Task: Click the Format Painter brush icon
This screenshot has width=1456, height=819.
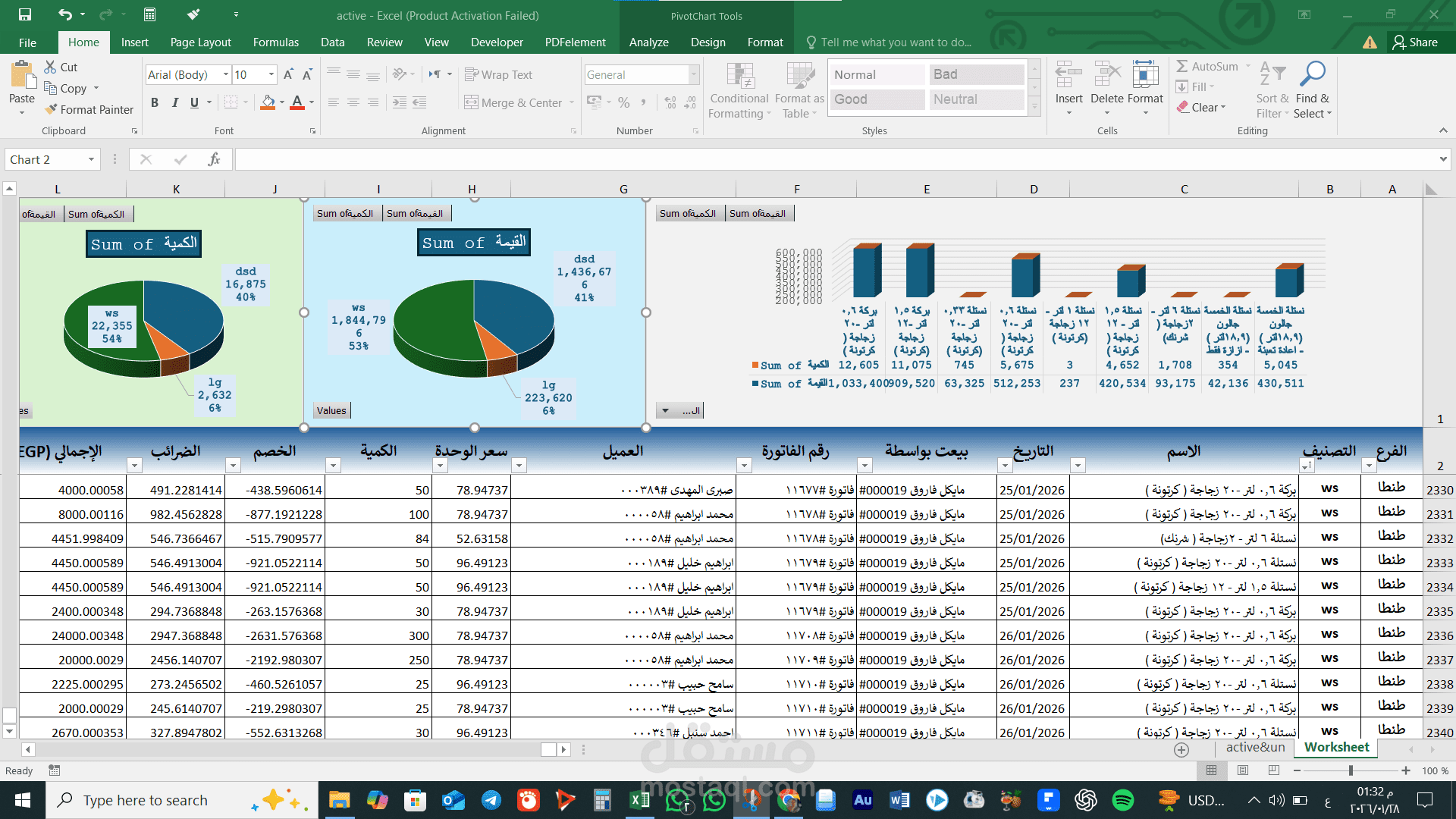Action: pyautogui.click(x=51, y=109)
